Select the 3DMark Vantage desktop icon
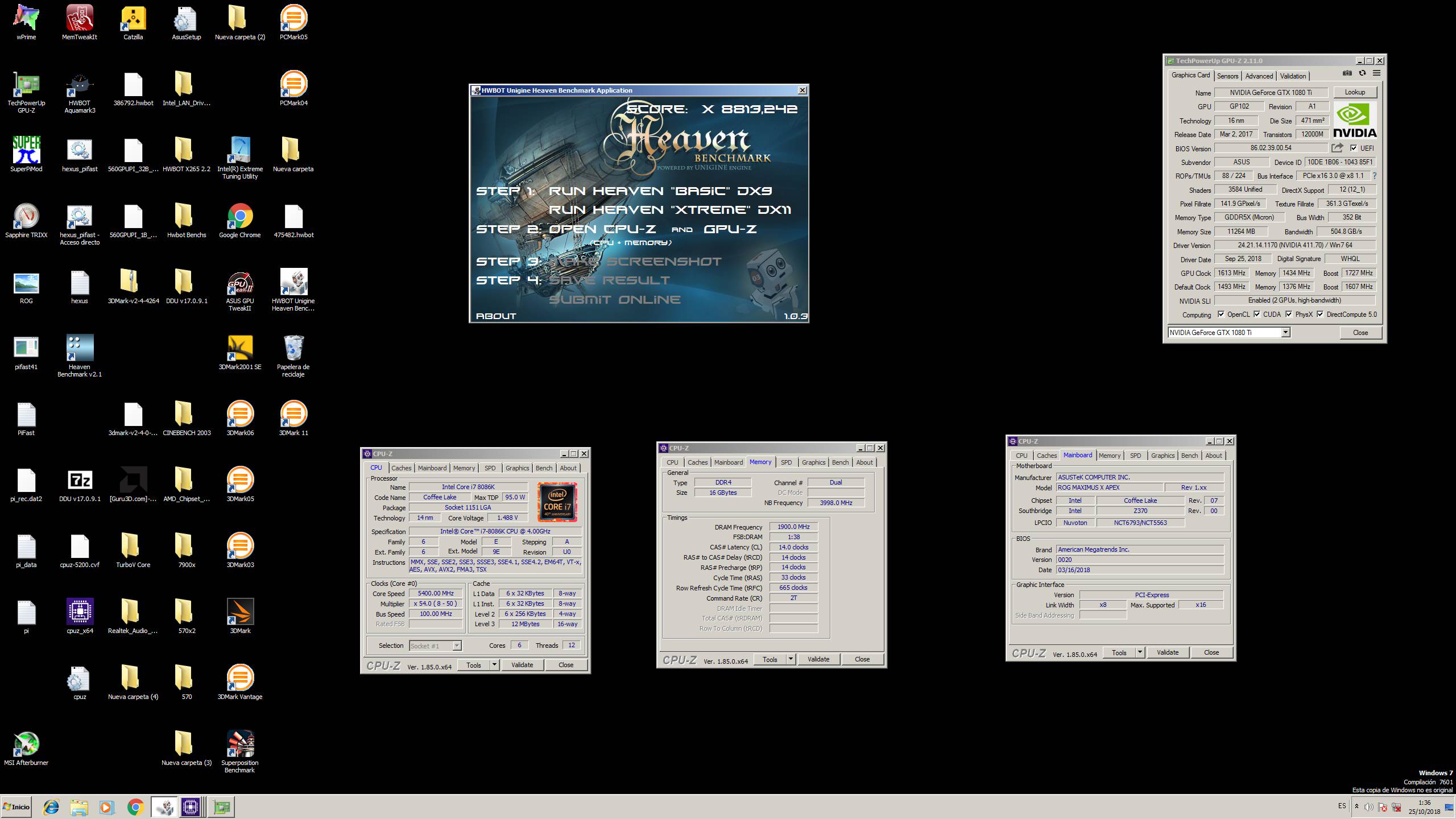Image resolution: width=1456 pixels, height=819 pixels. point(240,681)
